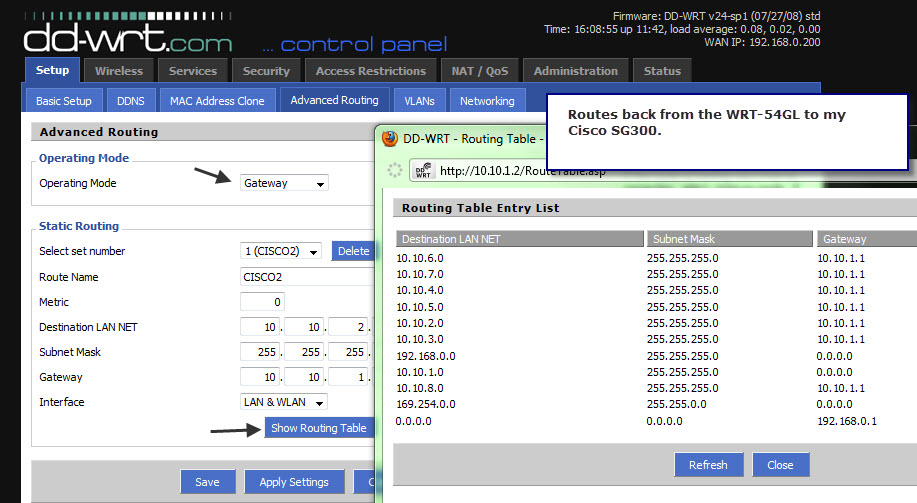Screen dimensions: 917x503
Task: Click the Metric input field
Action: [x=262, y=302]
